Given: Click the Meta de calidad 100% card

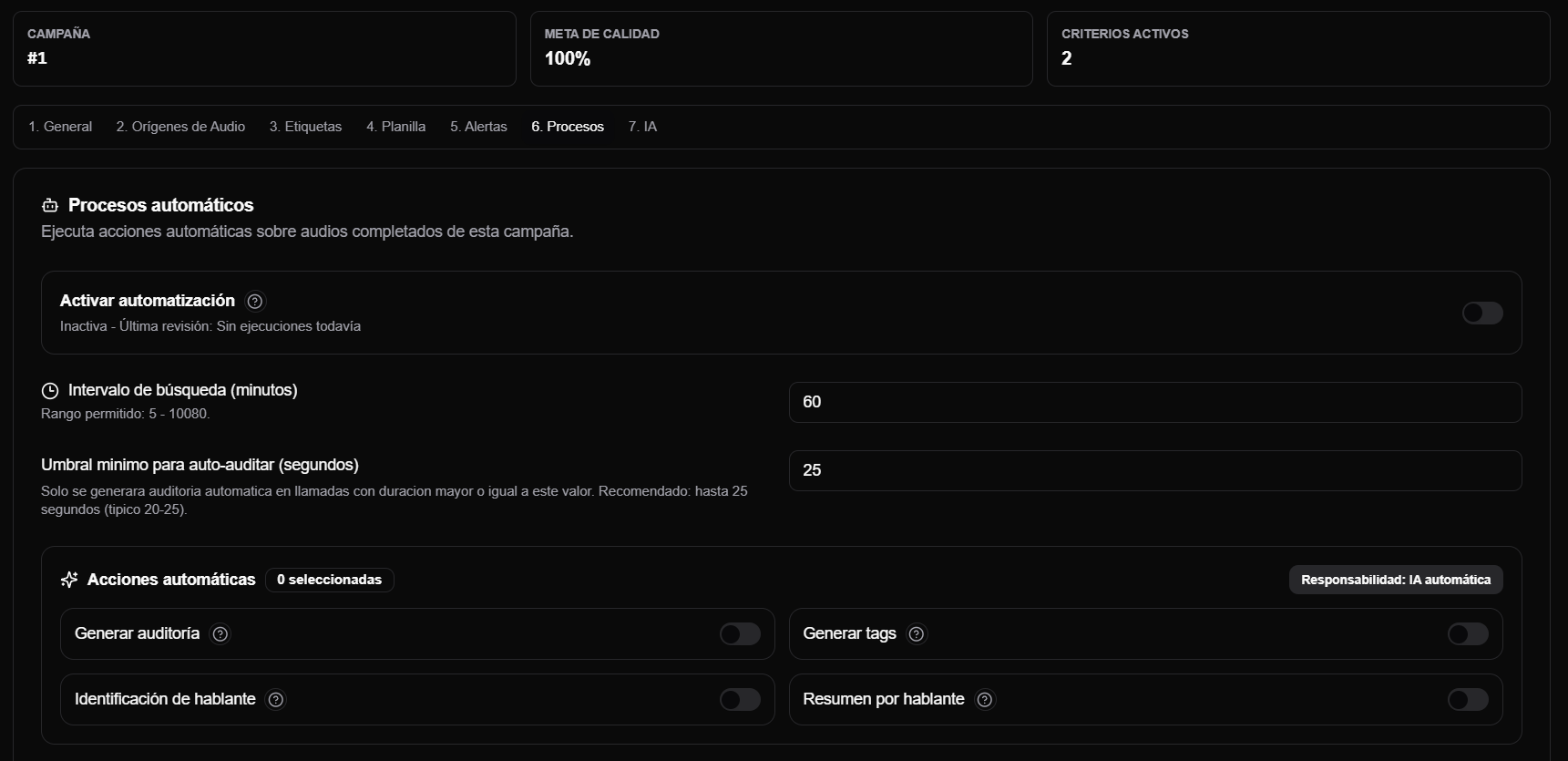Looking at the screenshot, I should click(x=782, y=49).
